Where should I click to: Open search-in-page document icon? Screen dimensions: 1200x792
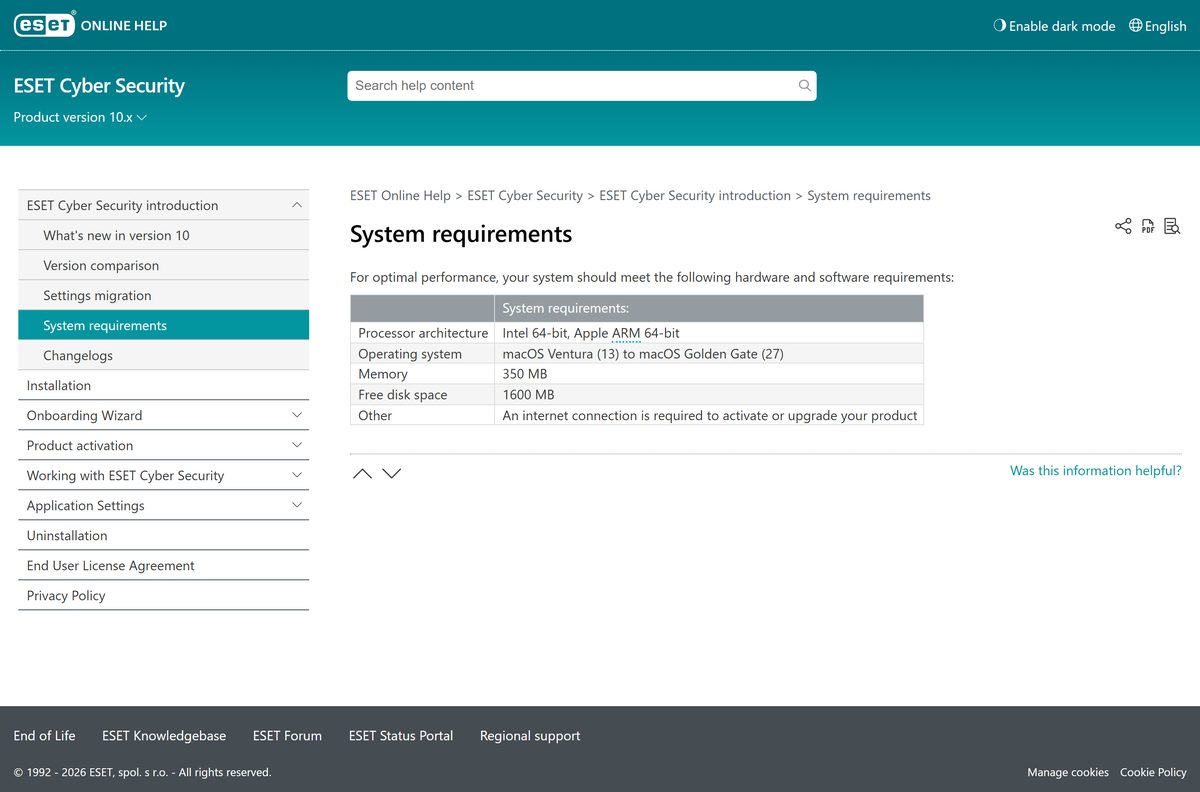coord(1172,226)
